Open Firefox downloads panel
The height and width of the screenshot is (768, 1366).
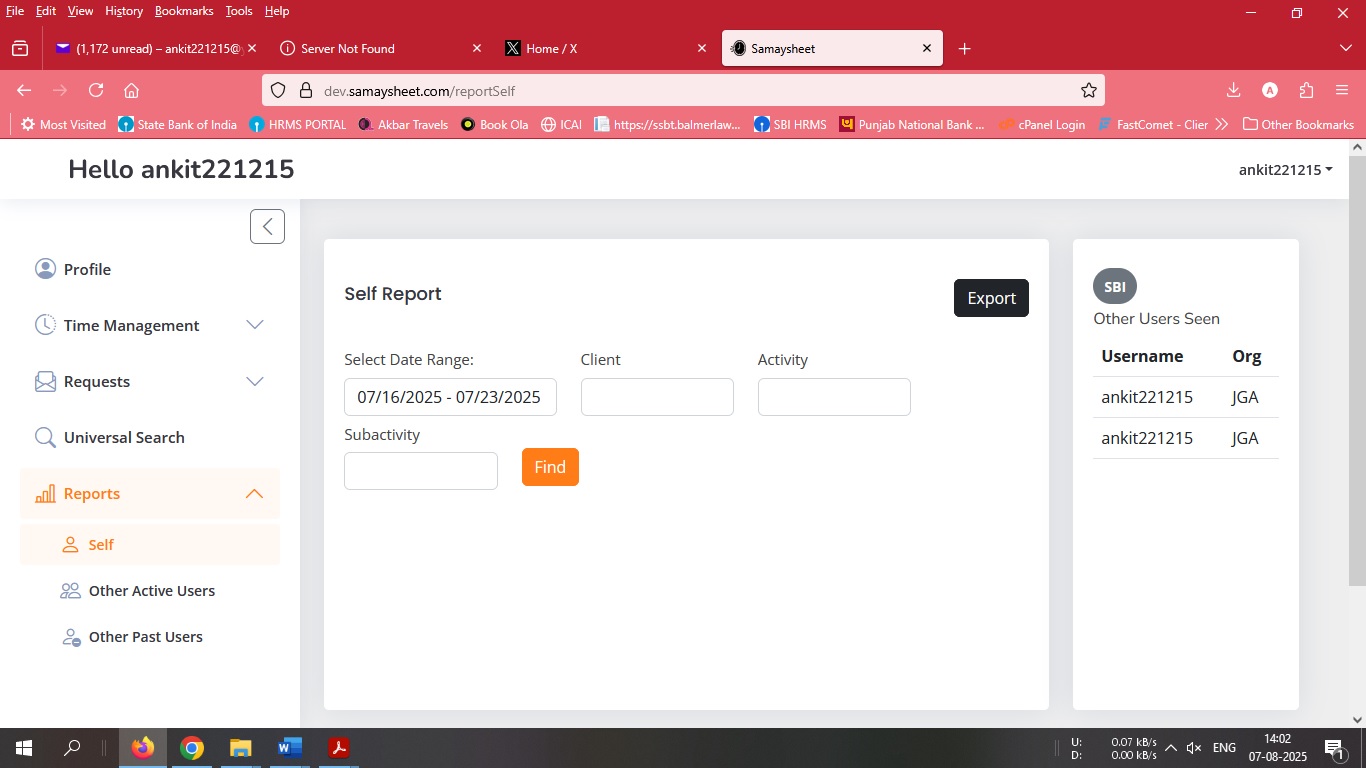click(x=1233, y=90)
